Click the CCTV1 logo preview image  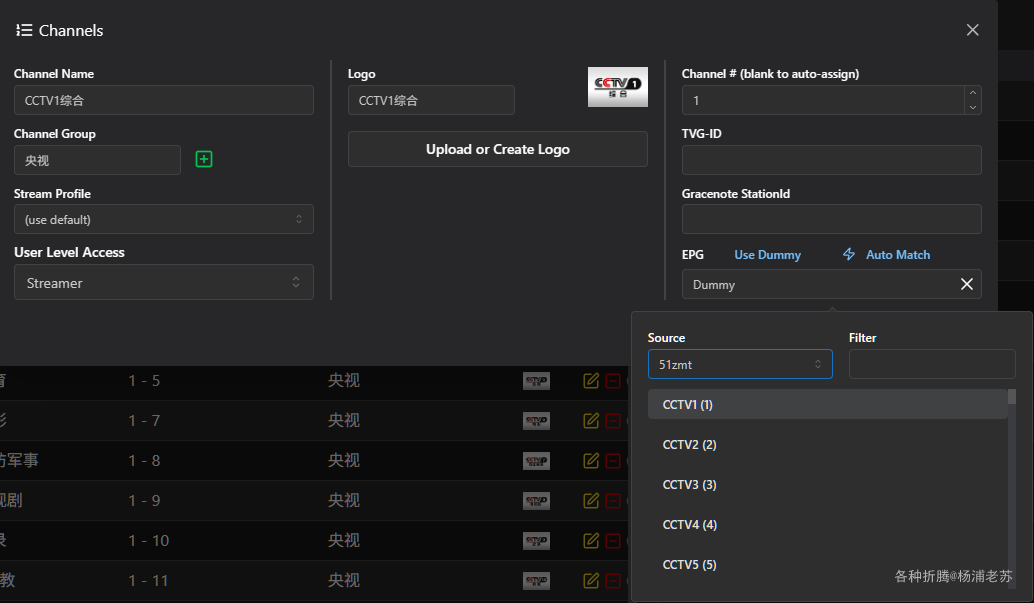[618, 87]
